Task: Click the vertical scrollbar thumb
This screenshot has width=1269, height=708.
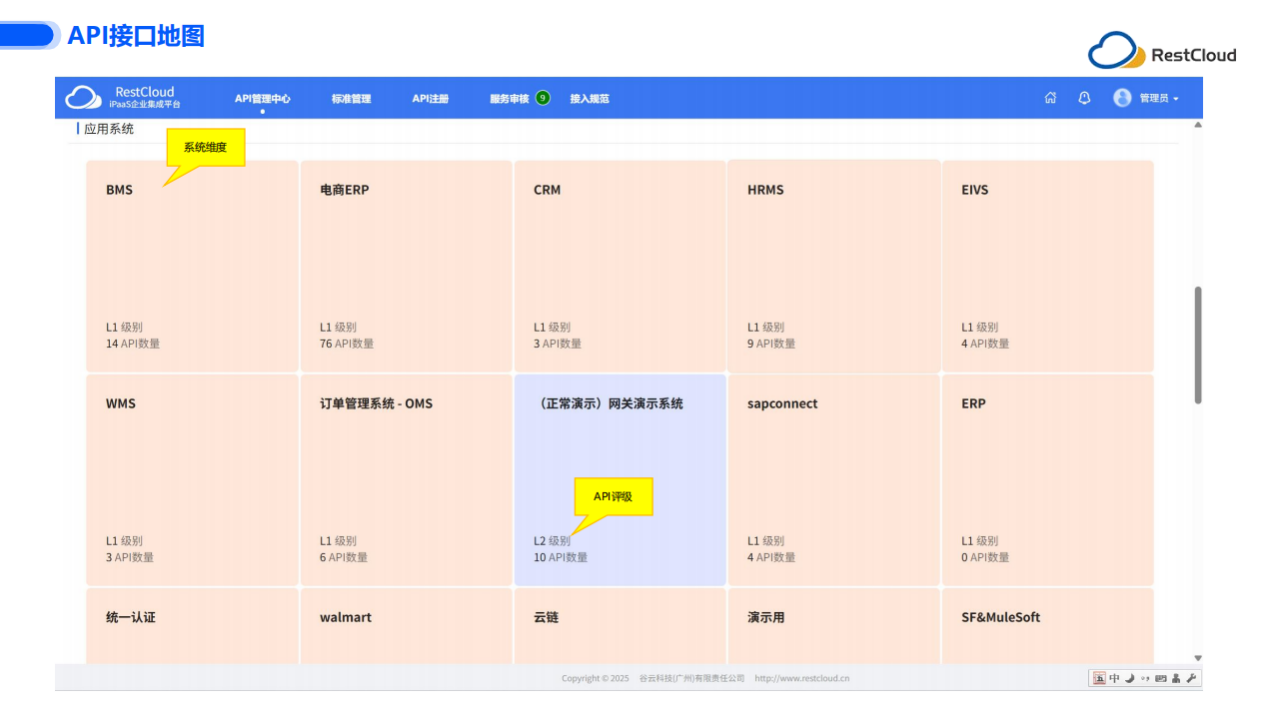Action: (x=1198, y=345)
